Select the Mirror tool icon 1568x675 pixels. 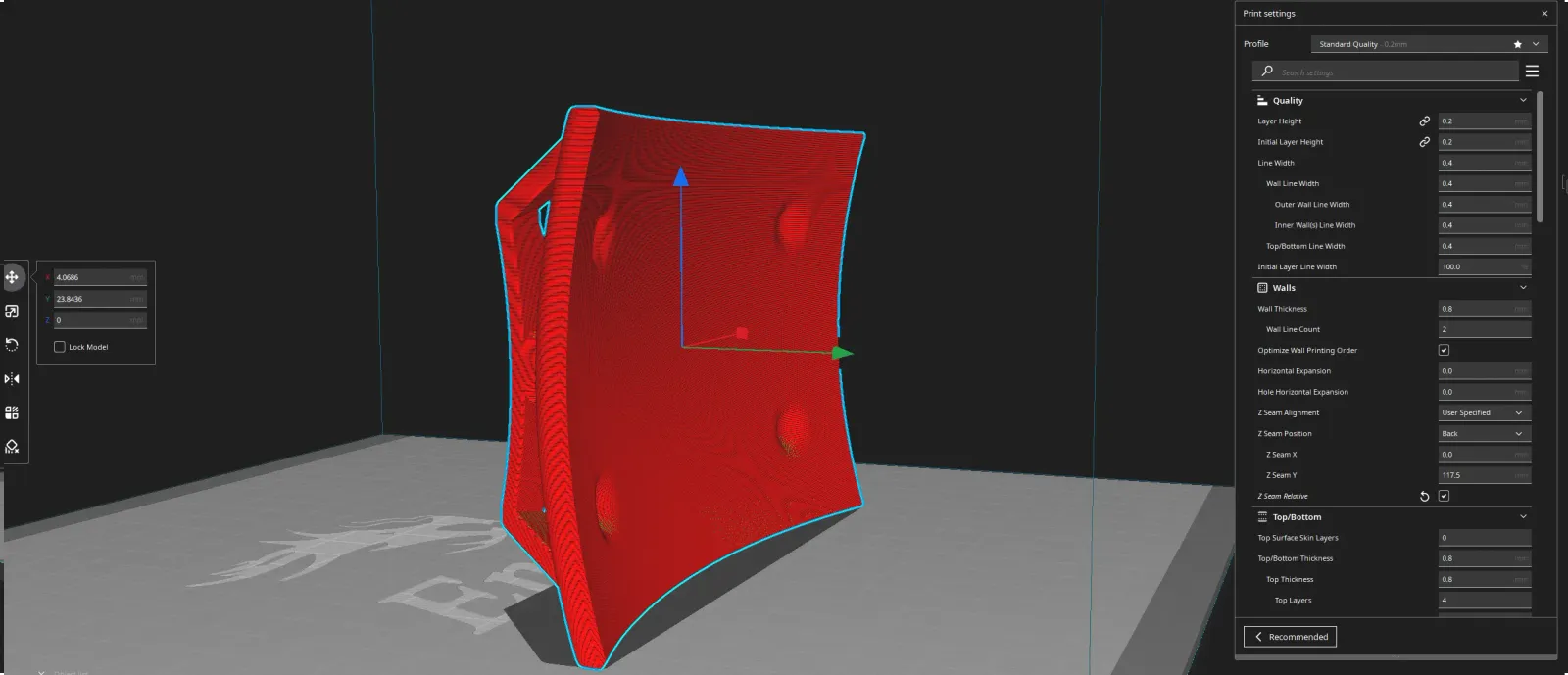(12, 379)
